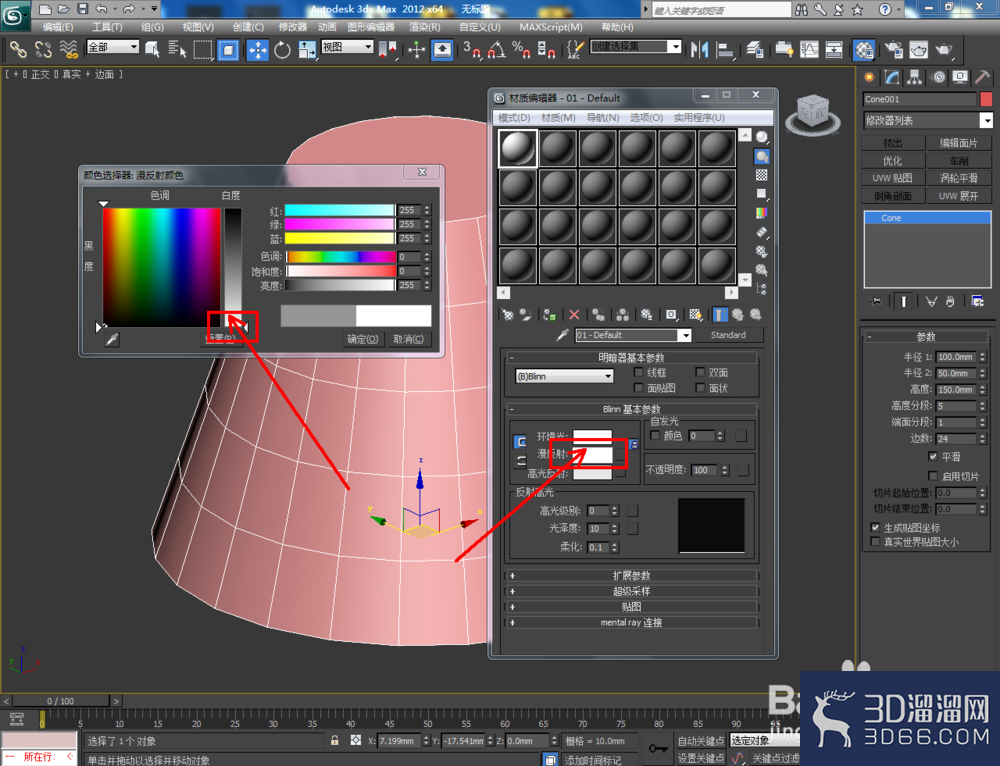Open 实用程序(U) menu in material editor
Viewport: 1000px width, 766px height.
pyautogui.click(x=699, y=117)
